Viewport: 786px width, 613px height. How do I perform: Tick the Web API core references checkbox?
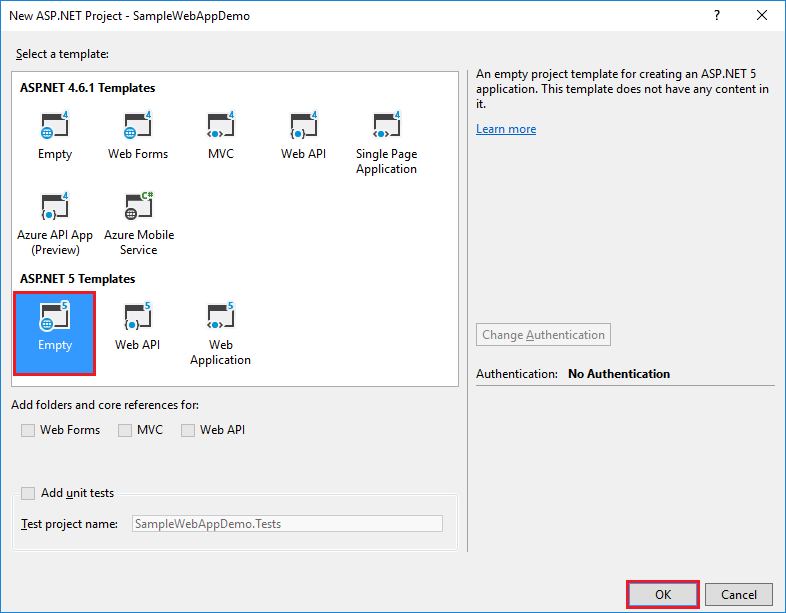pos(188,430)
